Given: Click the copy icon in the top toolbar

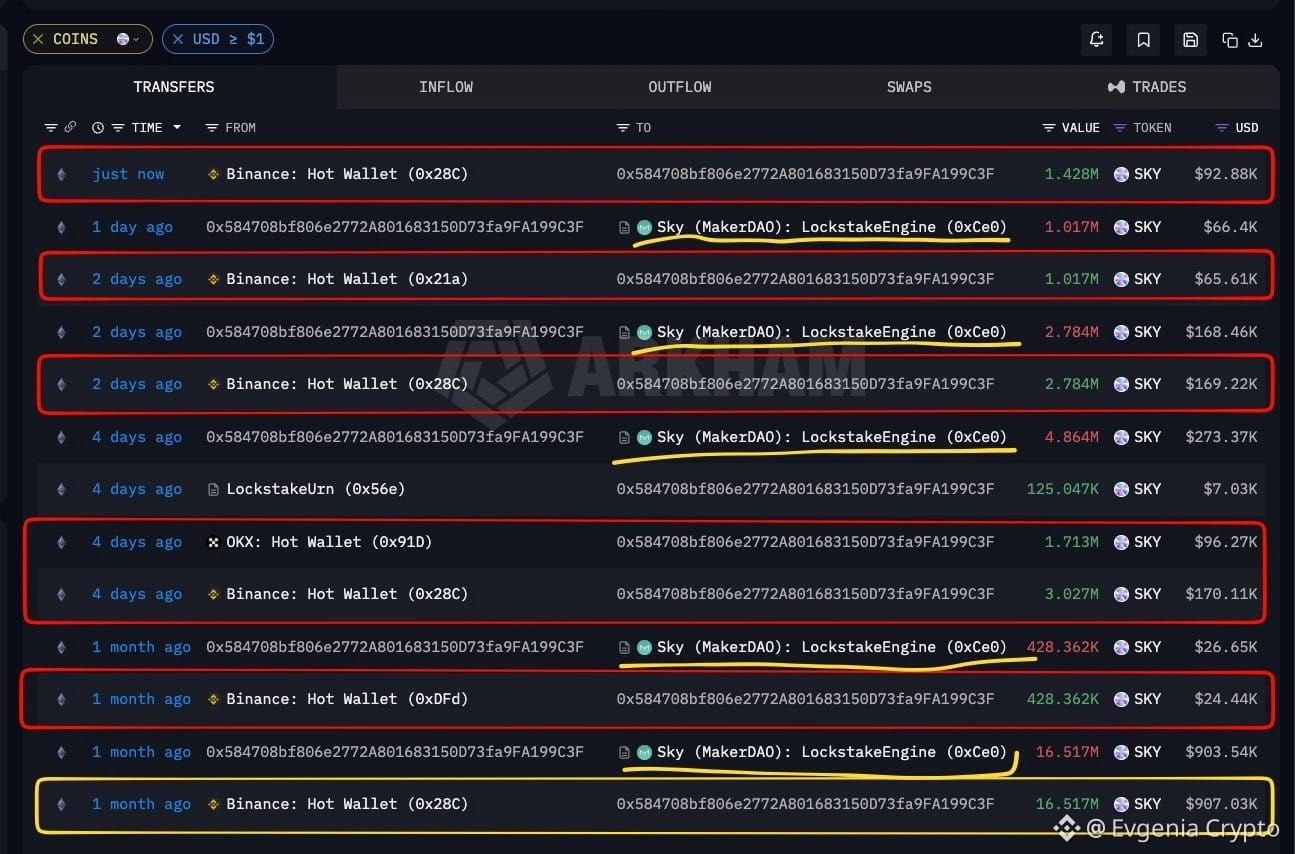Looking at the screenshot, I should point(1230,40).
